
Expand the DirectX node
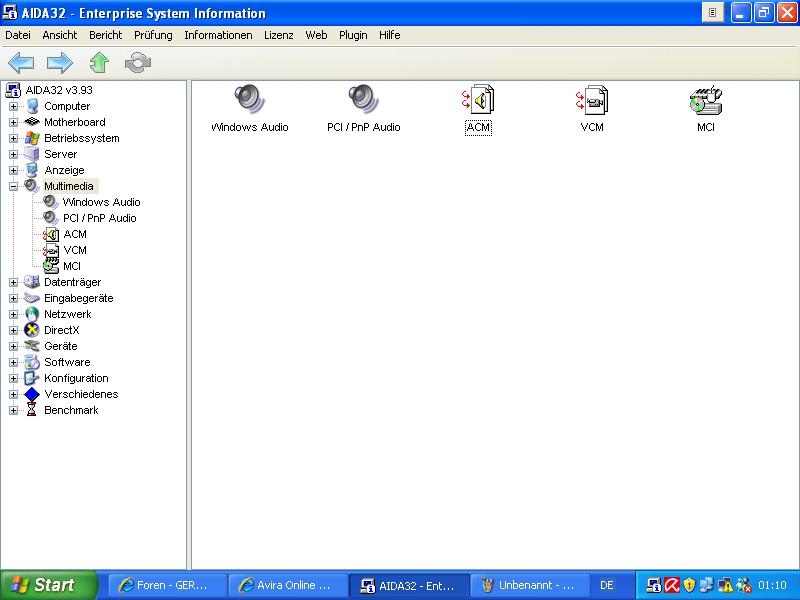click(x=13, y=330)
